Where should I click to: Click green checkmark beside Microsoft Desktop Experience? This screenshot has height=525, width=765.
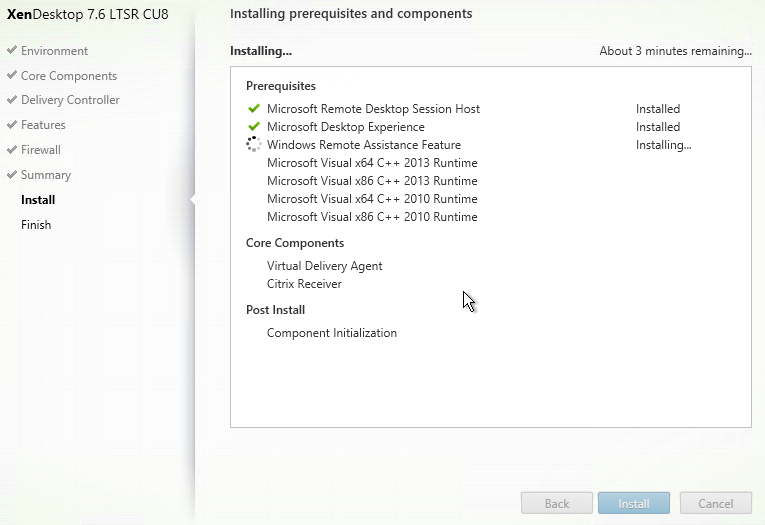253,127
